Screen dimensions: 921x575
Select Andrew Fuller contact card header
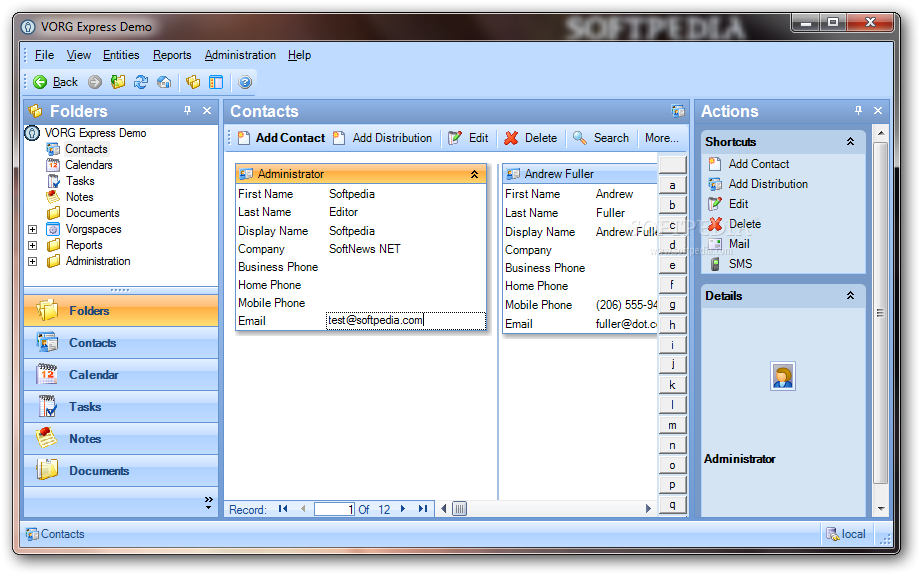pos(580,174)
